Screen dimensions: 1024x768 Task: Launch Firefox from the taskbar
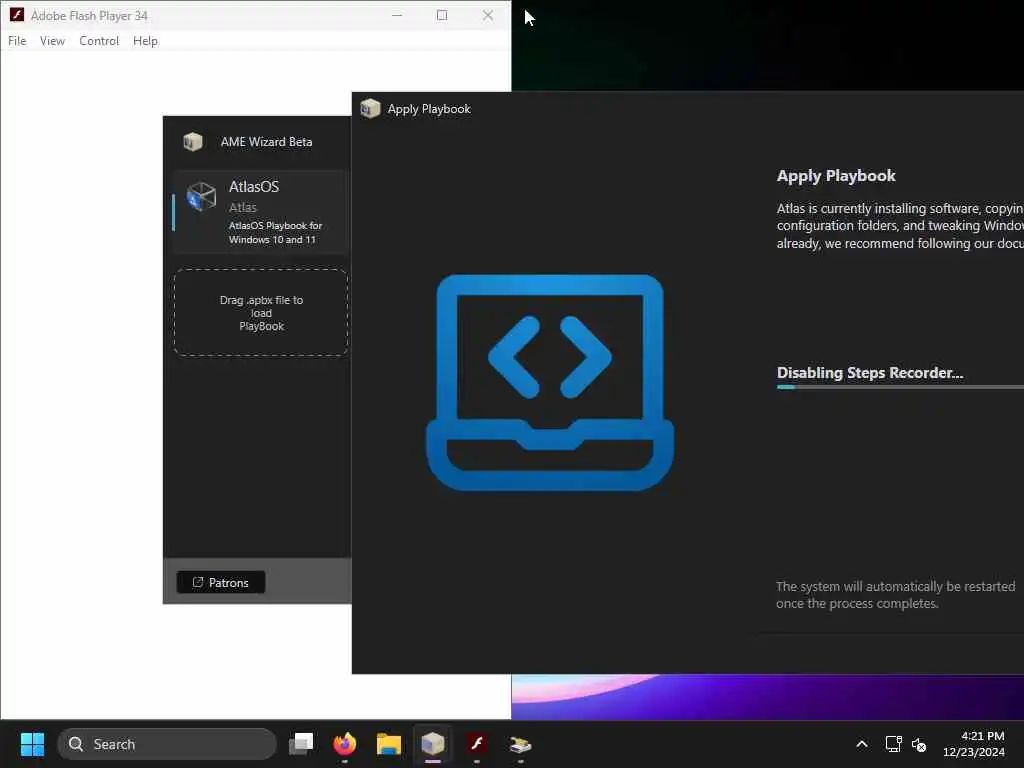pyautogui.click(x=345, y=744)
